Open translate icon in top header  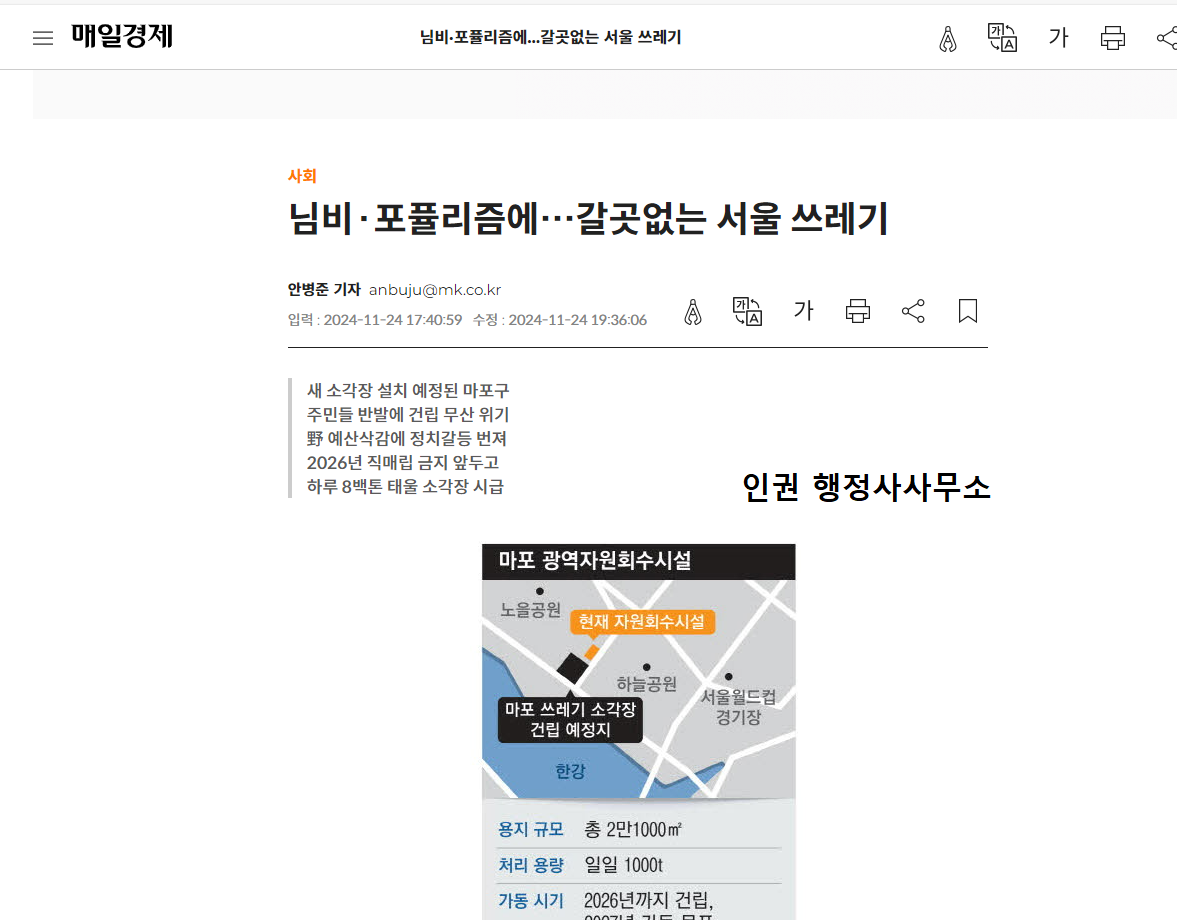[1002, 38]
